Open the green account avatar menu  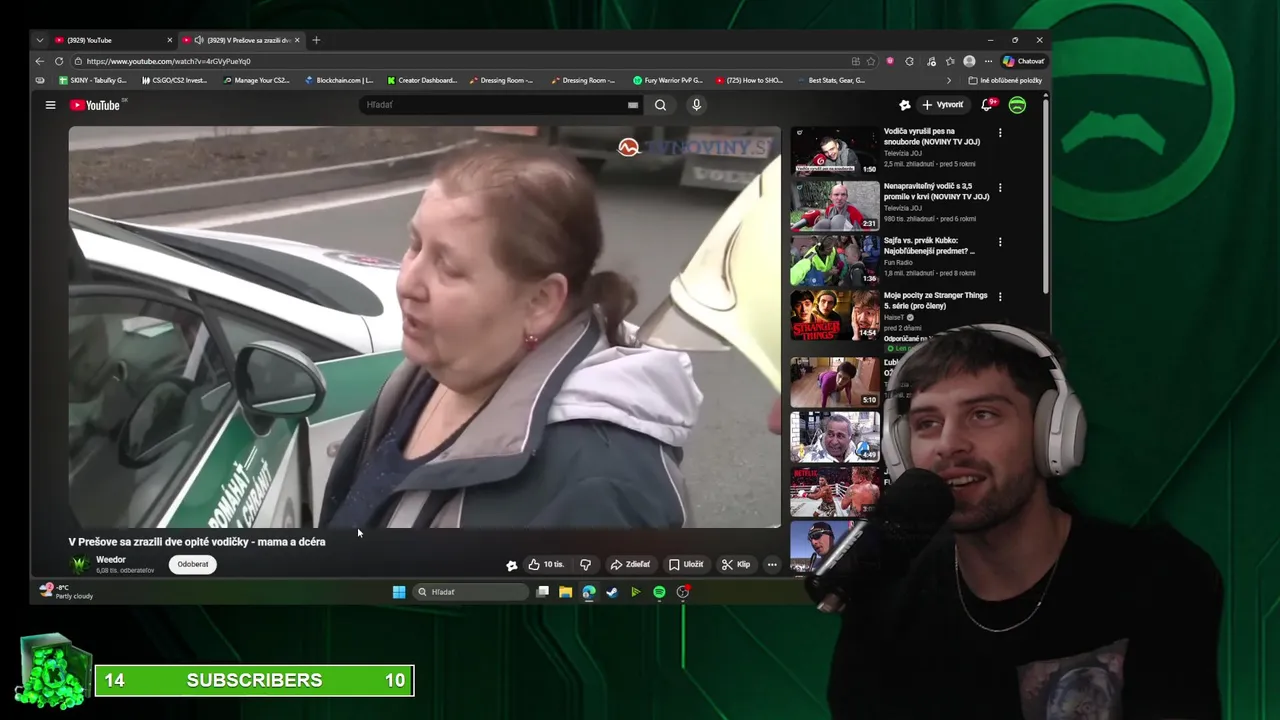tap(1017, 105)
